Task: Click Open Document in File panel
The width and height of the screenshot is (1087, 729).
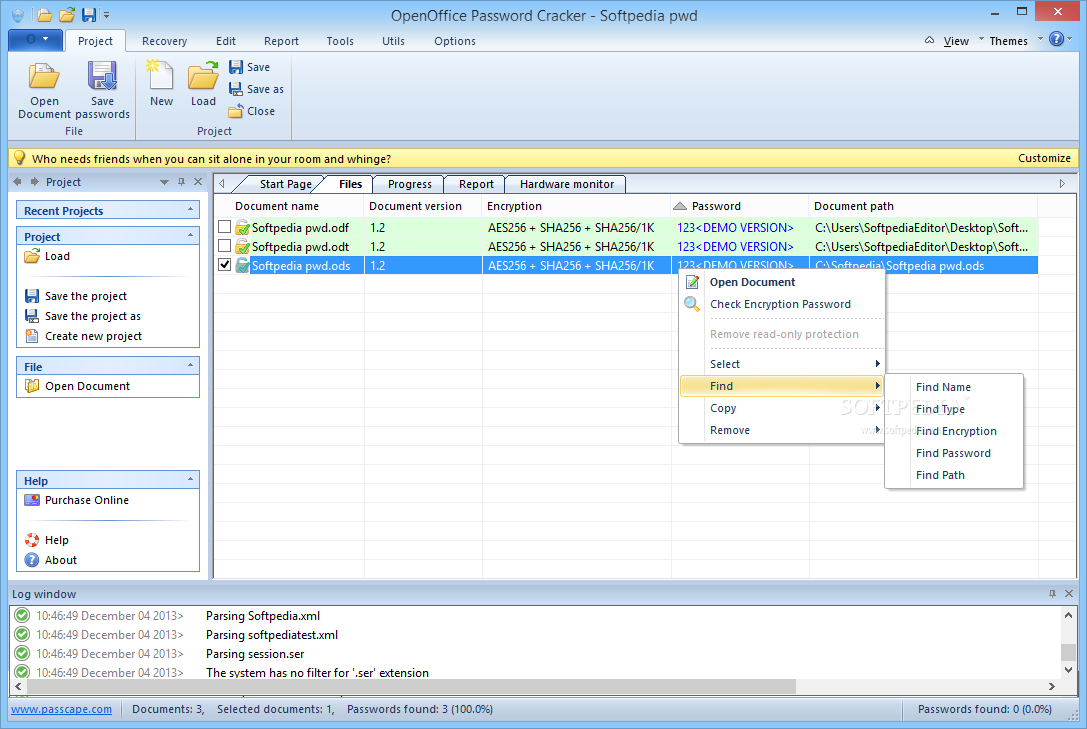Action: (x=78, y=386)
